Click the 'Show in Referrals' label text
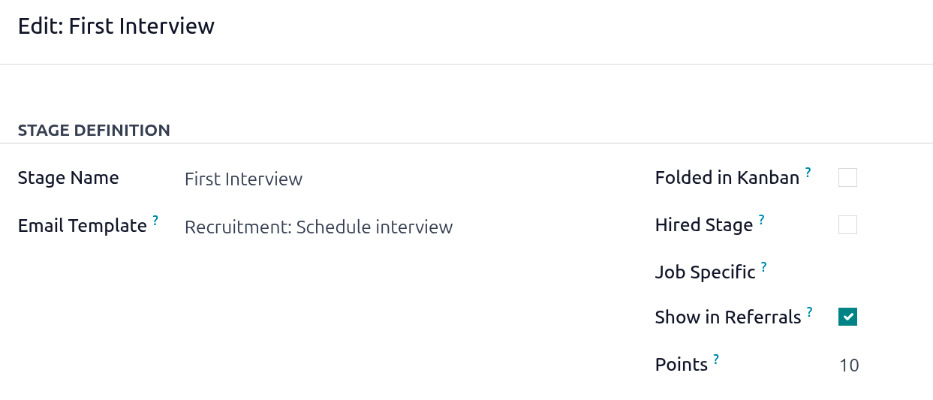This screenshot has height=400, width=933. coord(728,317)
